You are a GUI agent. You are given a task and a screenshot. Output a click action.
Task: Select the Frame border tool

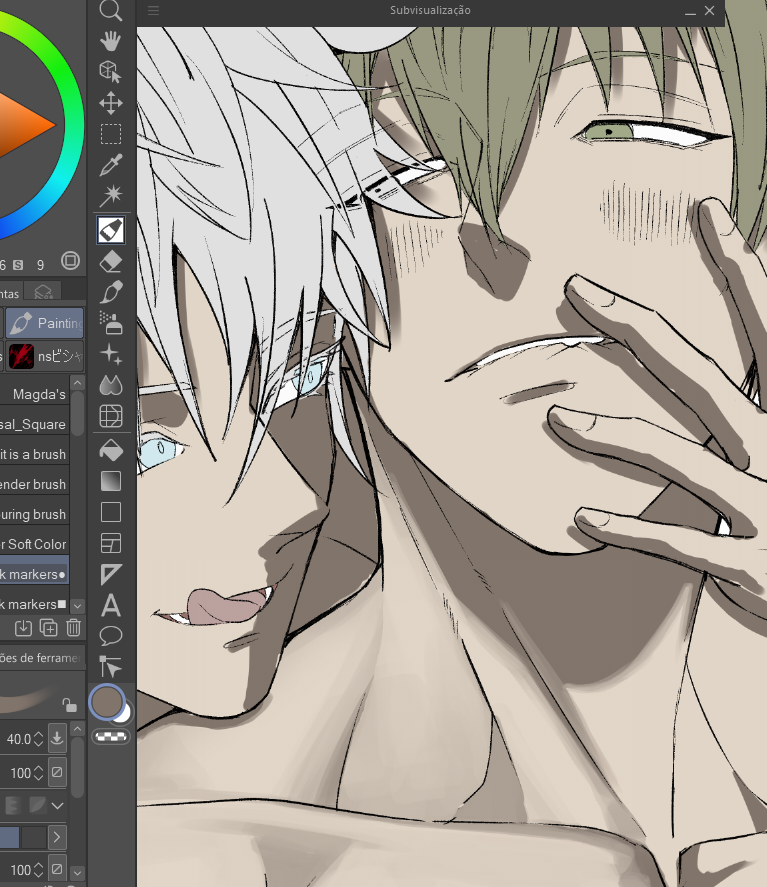click(x=110, y=543)
